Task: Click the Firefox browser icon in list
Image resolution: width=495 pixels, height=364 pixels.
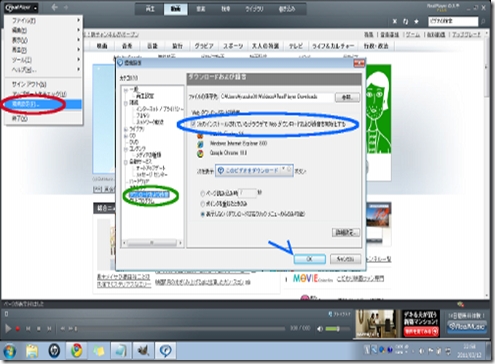Action: (x=200, y=135)
